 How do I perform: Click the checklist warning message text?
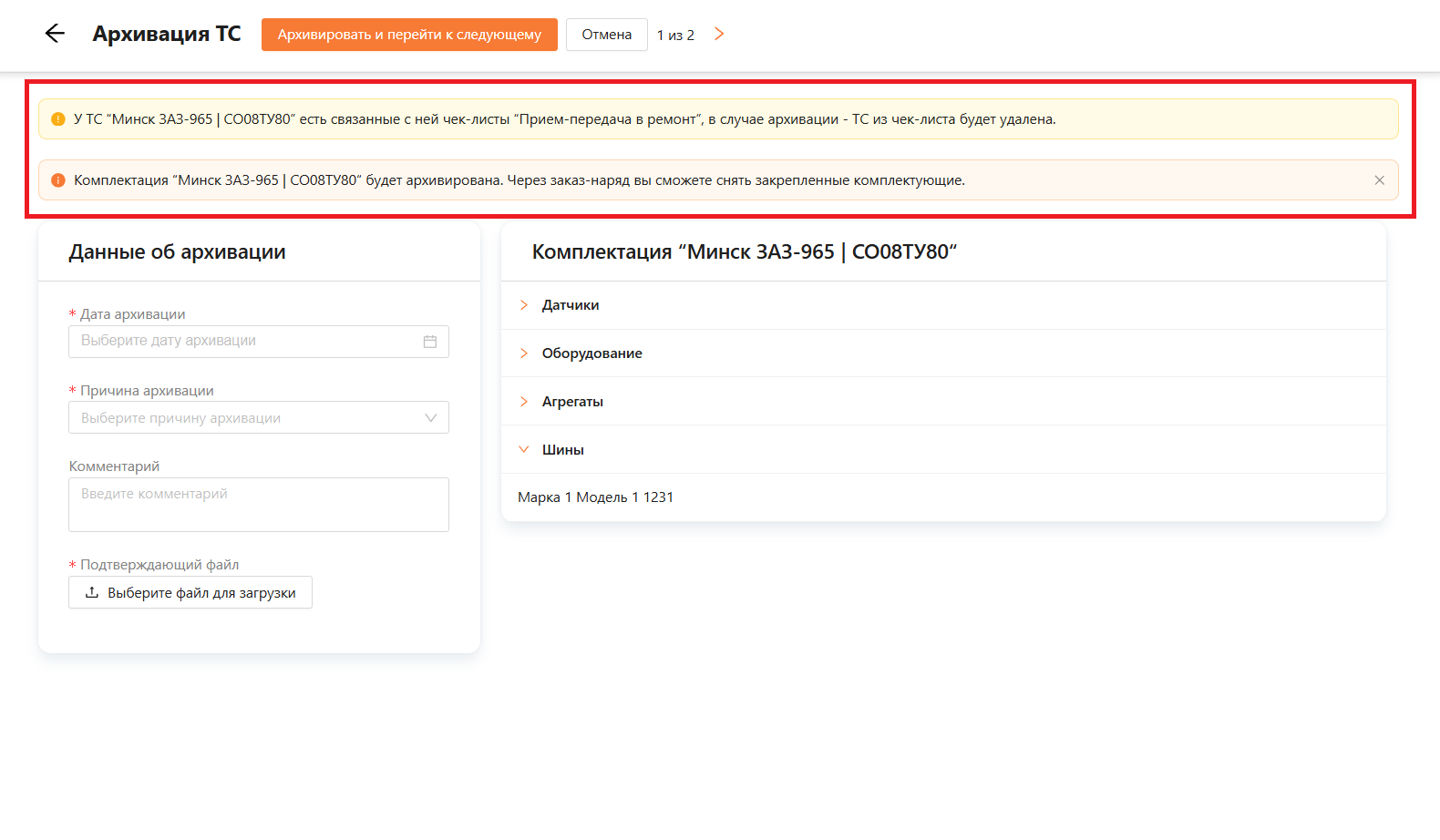coord(564,119)
